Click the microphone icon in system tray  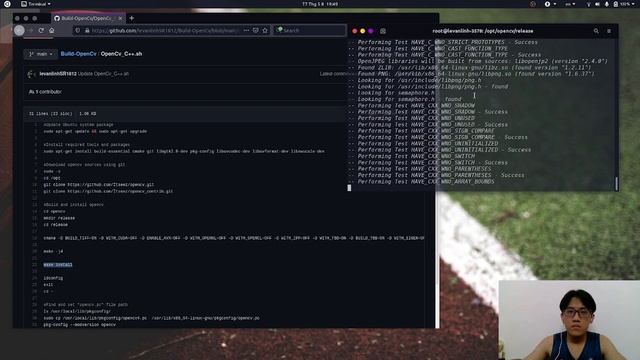tap(607, 4)
